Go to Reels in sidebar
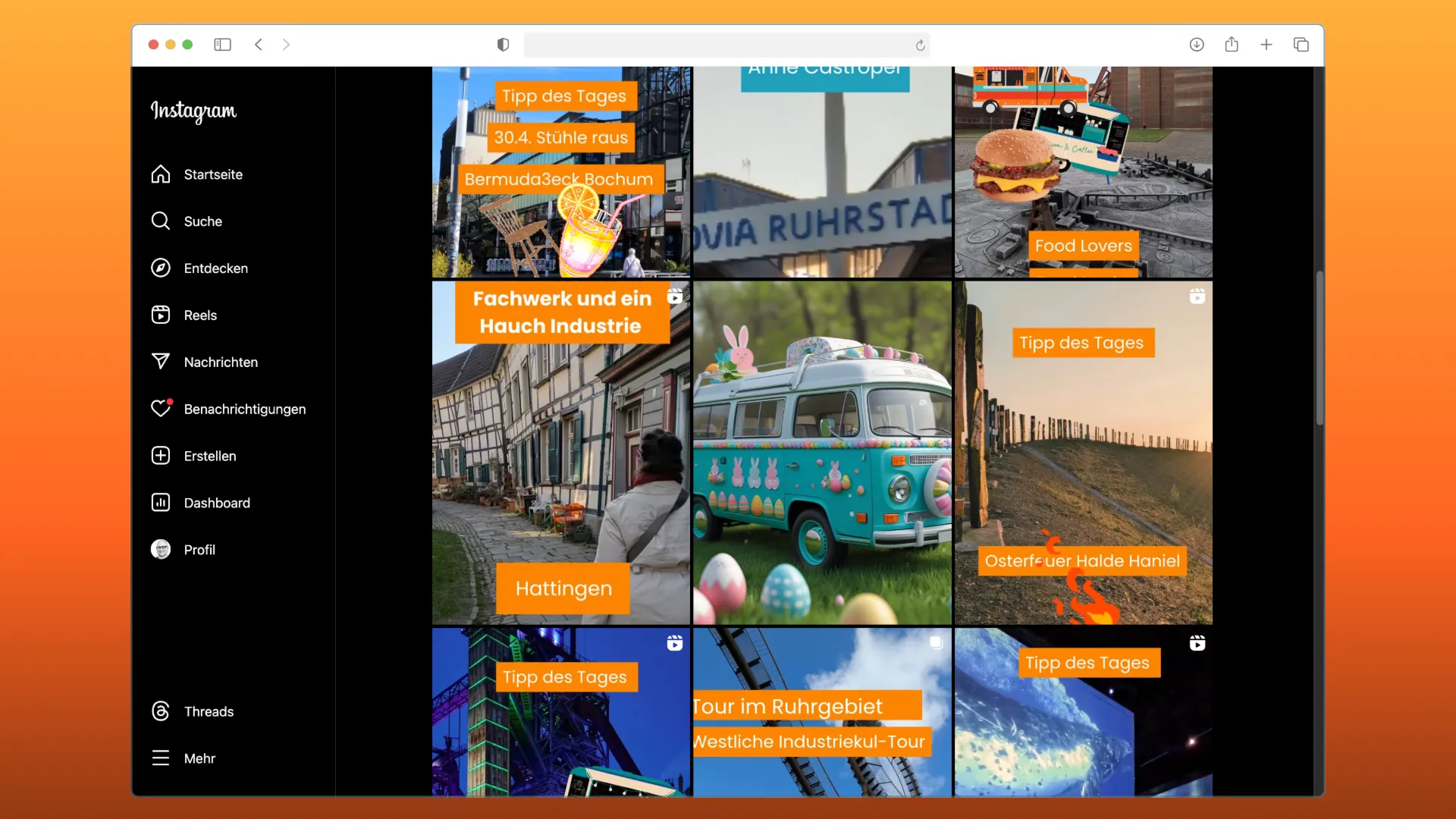 click(161, 315)
